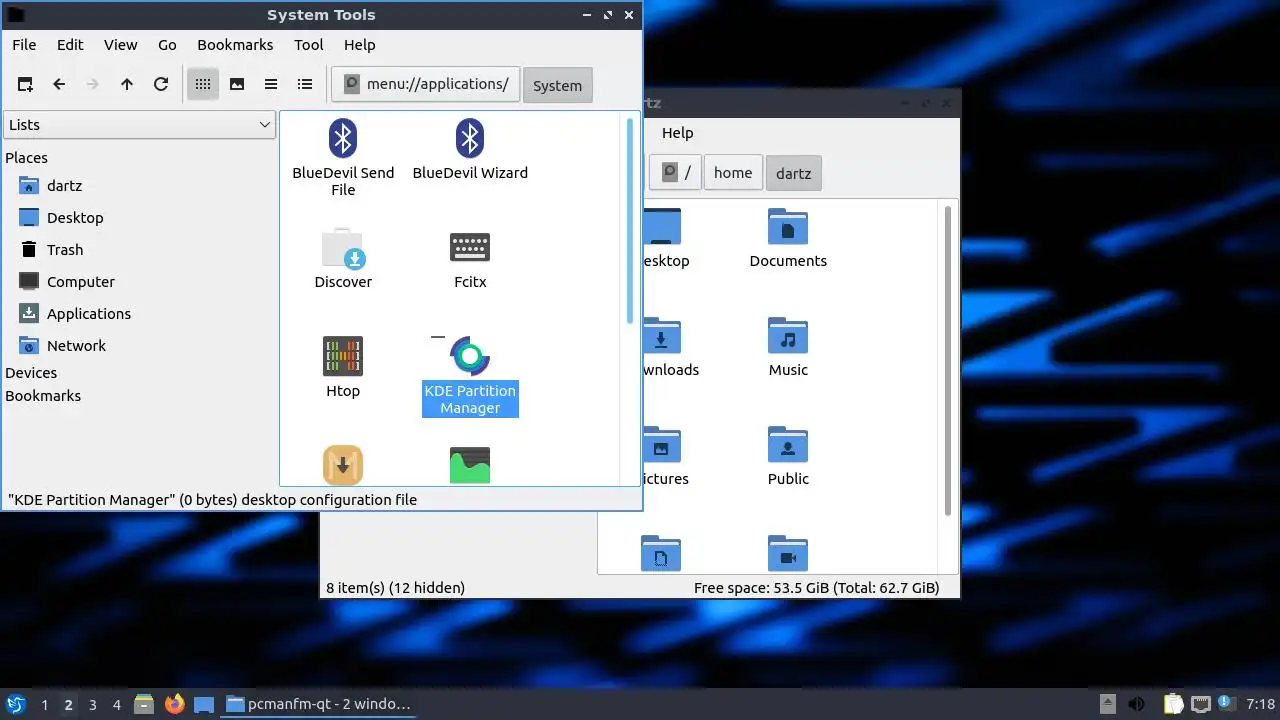This screenshot has width=1280, height=720.
Task: Open the Edit menu
Action: click(70, 45)
